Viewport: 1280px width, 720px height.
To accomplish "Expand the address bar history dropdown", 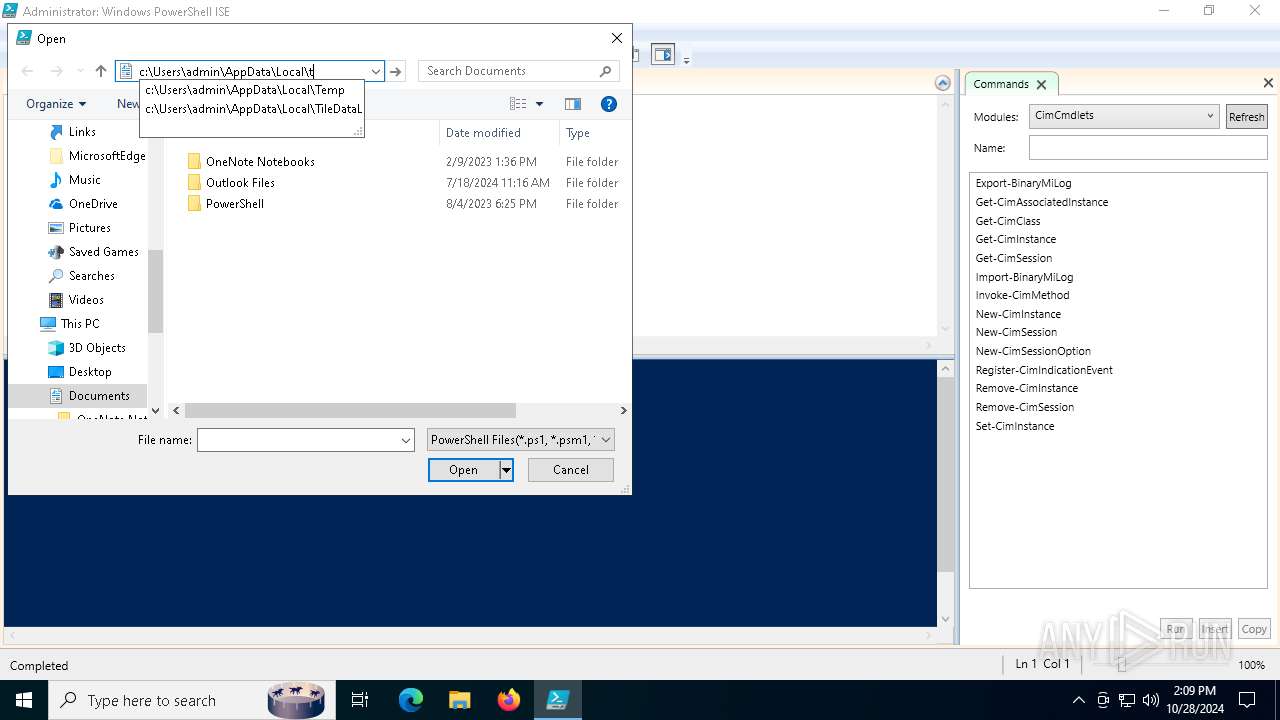I will (375, 71).
